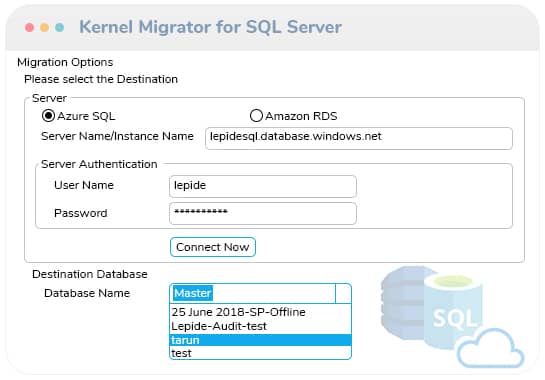Choose 25 June 2018-SP-Offline database

tap(260, 312)
